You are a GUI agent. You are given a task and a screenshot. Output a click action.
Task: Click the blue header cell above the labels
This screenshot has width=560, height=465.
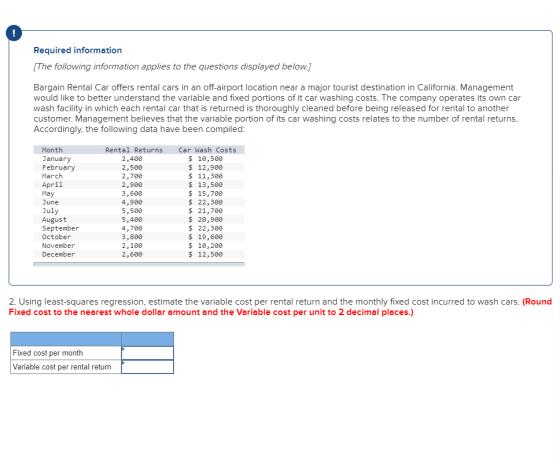click(x=66, y=339)
